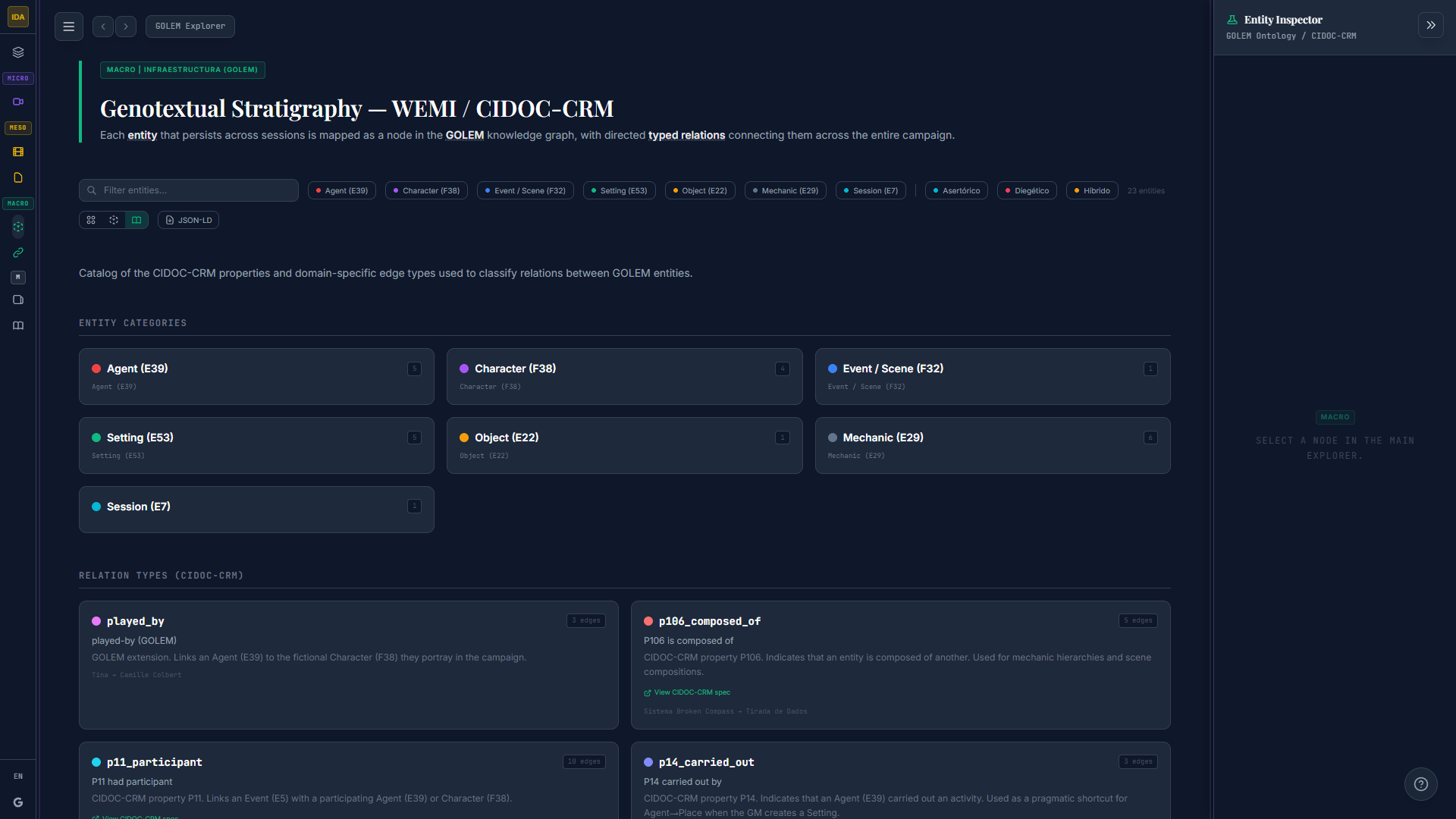The height and width of the screenshot is (819, 1456).
Task: Click the green link chain sidebar icon
Action: click(18, 253)
